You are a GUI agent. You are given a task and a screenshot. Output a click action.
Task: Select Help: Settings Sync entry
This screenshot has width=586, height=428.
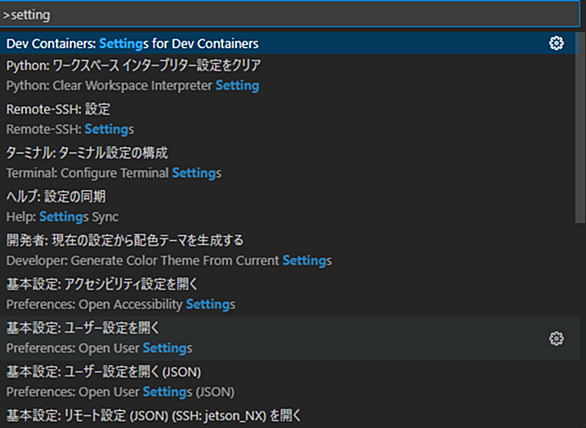[x=290, y=207]
